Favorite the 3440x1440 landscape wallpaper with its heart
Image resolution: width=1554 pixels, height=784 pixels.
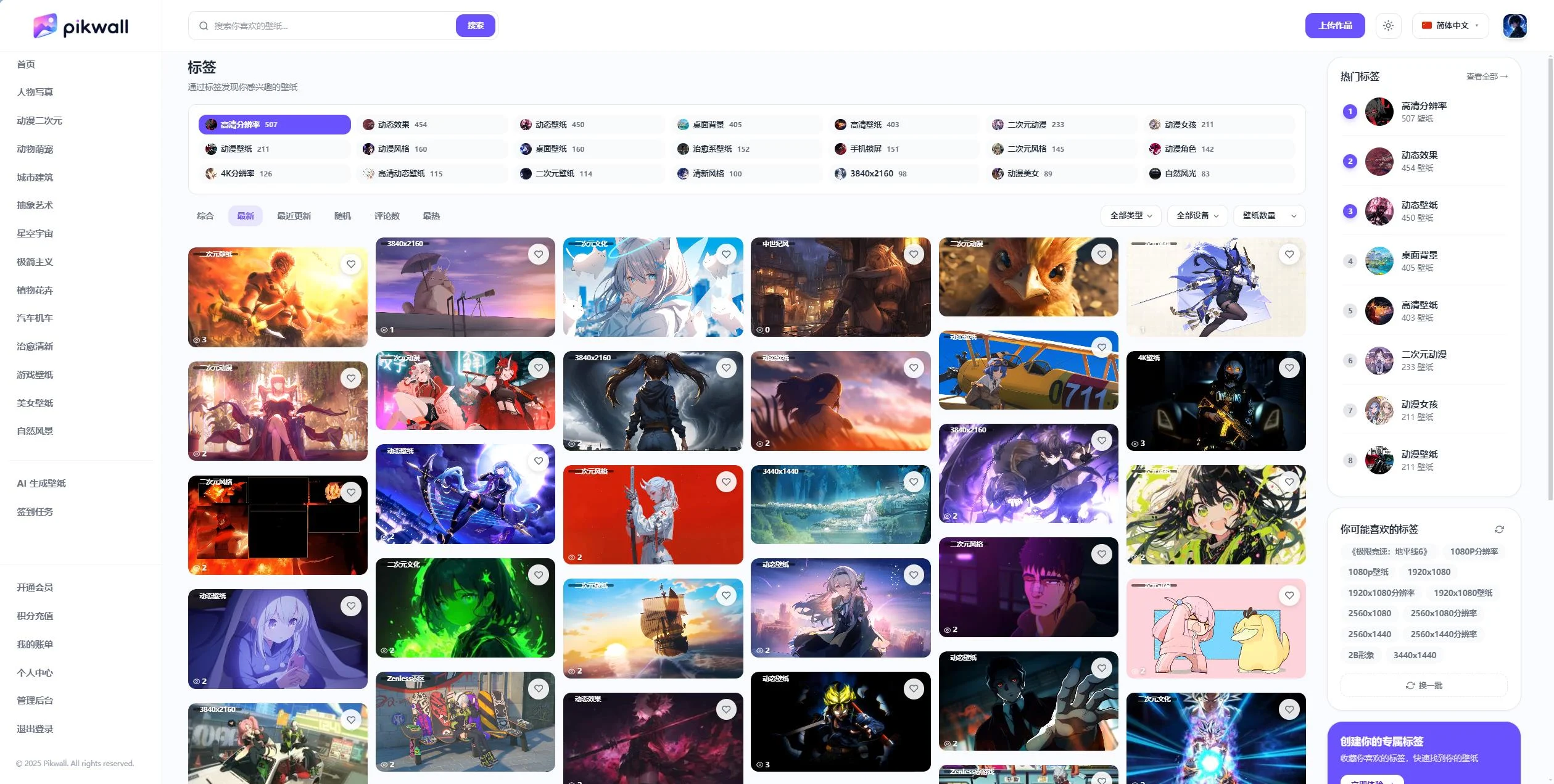tap(914, 482)
